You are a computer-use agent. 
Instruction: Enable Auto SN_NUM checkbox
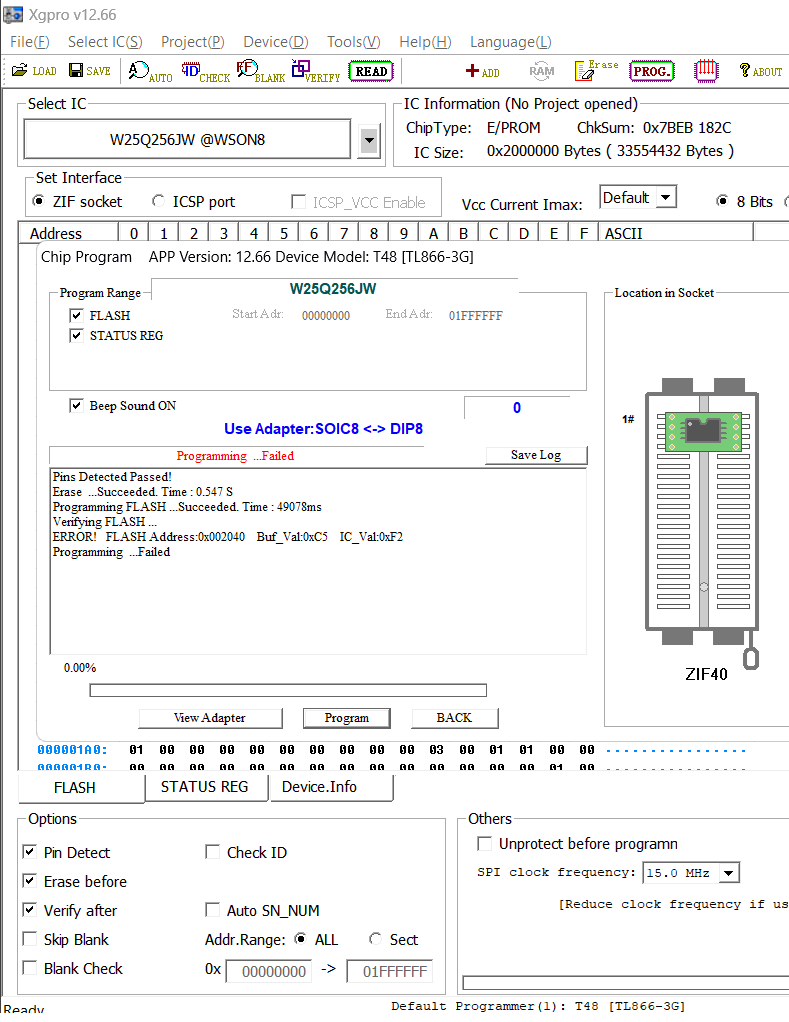(212, 910)
